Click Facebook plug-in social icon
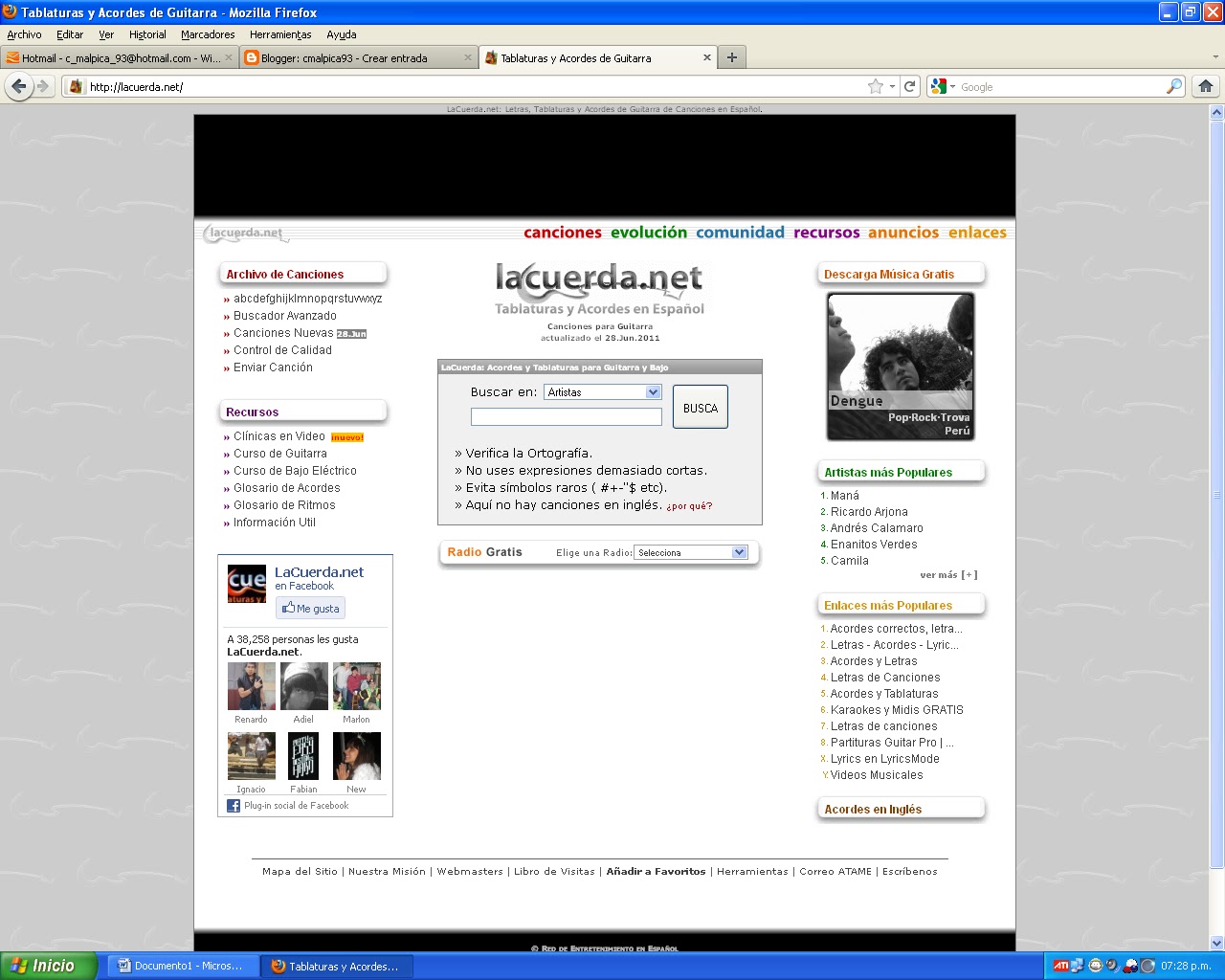The height and width of the screenshot is (980, 1225). click(234, 806)
